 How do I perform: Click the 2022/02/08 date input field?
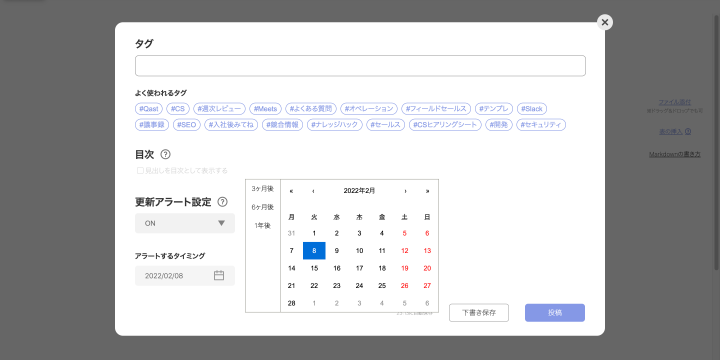pyautogui.click(x=185, y=276)
